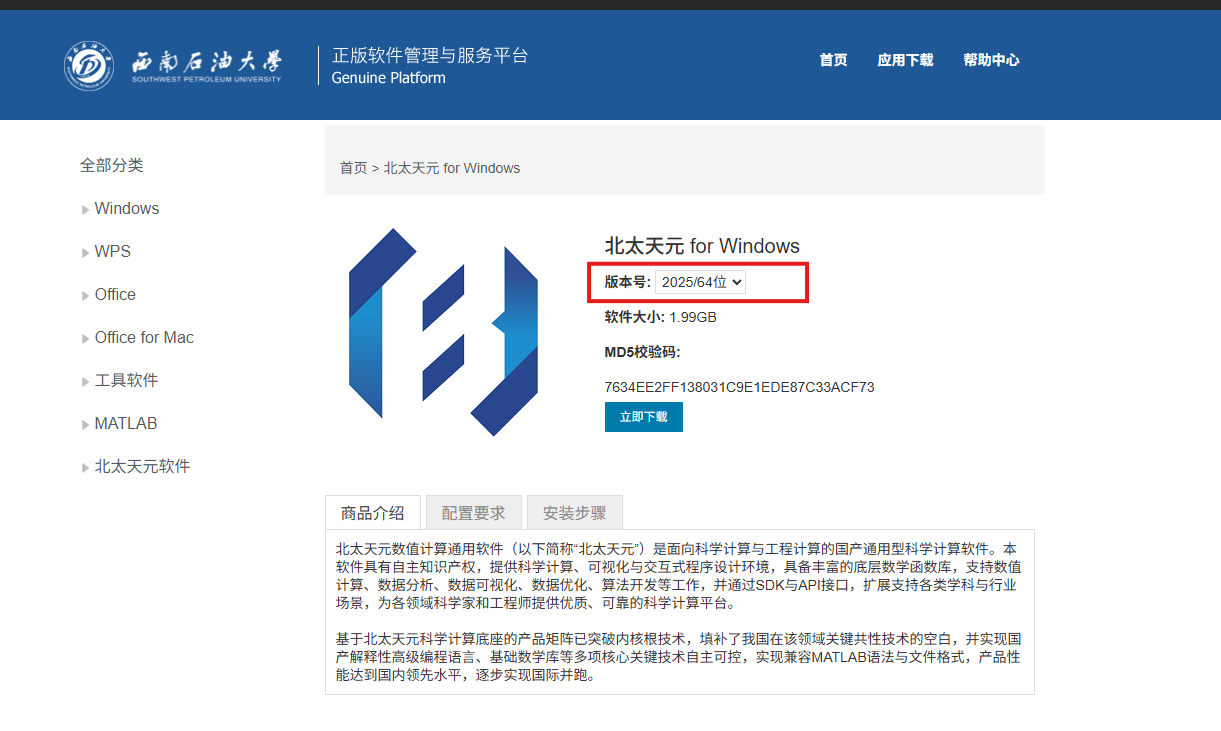Expand the 工具软件 category
This screenshot has height=731, width=1221.
pyautogui.click(x=127, y=380)
